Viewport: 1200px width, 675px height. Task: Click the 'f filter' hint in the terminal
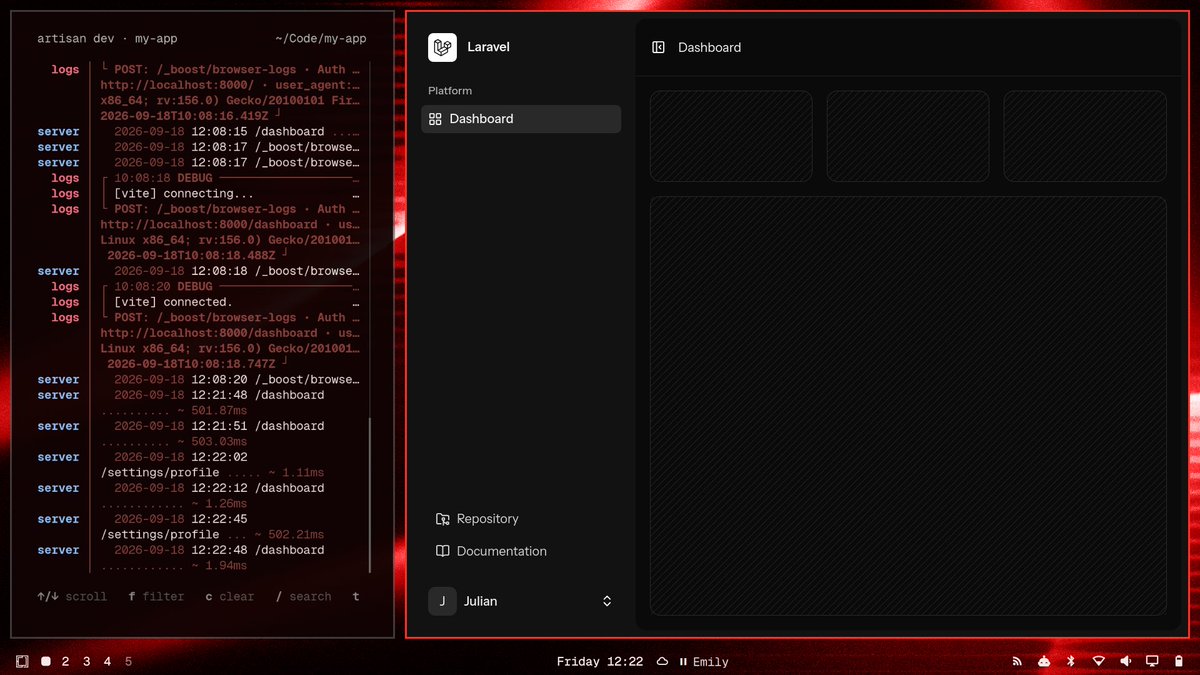[x=156, y=597]
